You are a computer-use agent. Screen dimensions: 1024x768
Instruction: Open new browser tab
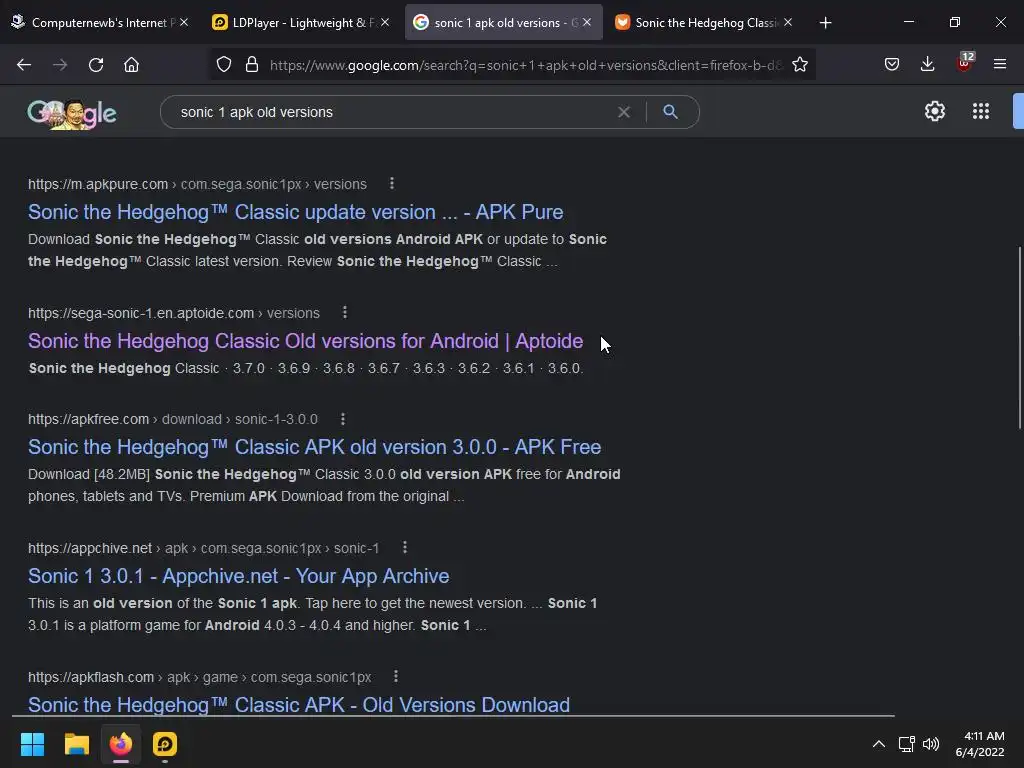pyautogui.click(x=825, y=23)
